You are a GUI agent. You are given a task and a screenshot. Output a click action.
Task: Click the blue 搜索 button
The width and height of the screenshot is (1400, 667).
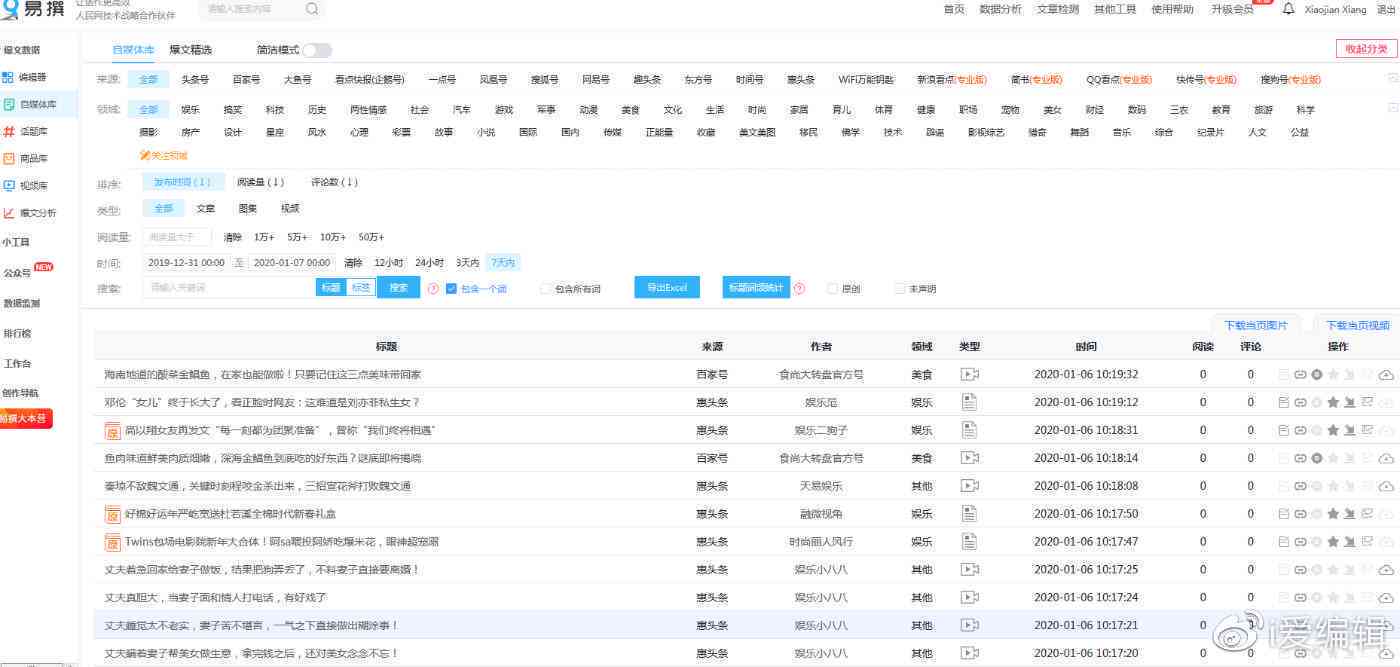tap(399, 288)
